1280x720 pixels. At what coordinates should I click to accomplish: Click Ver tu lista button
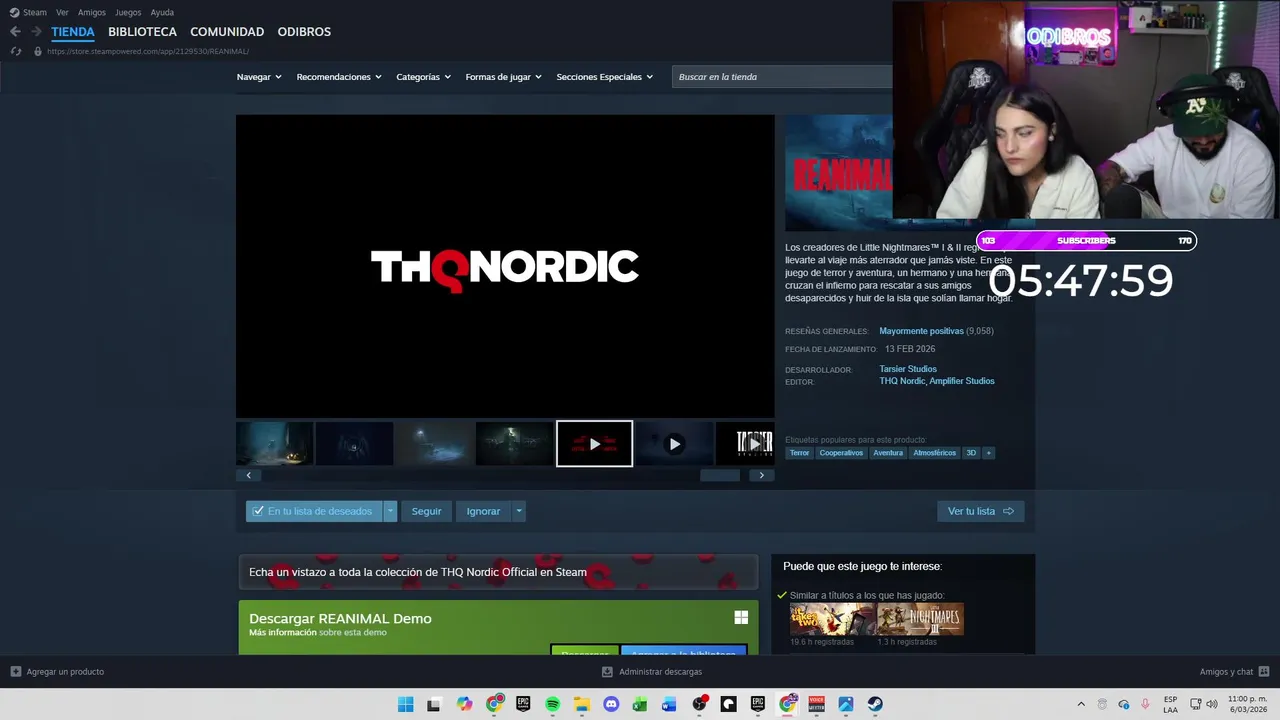(980, 511)
